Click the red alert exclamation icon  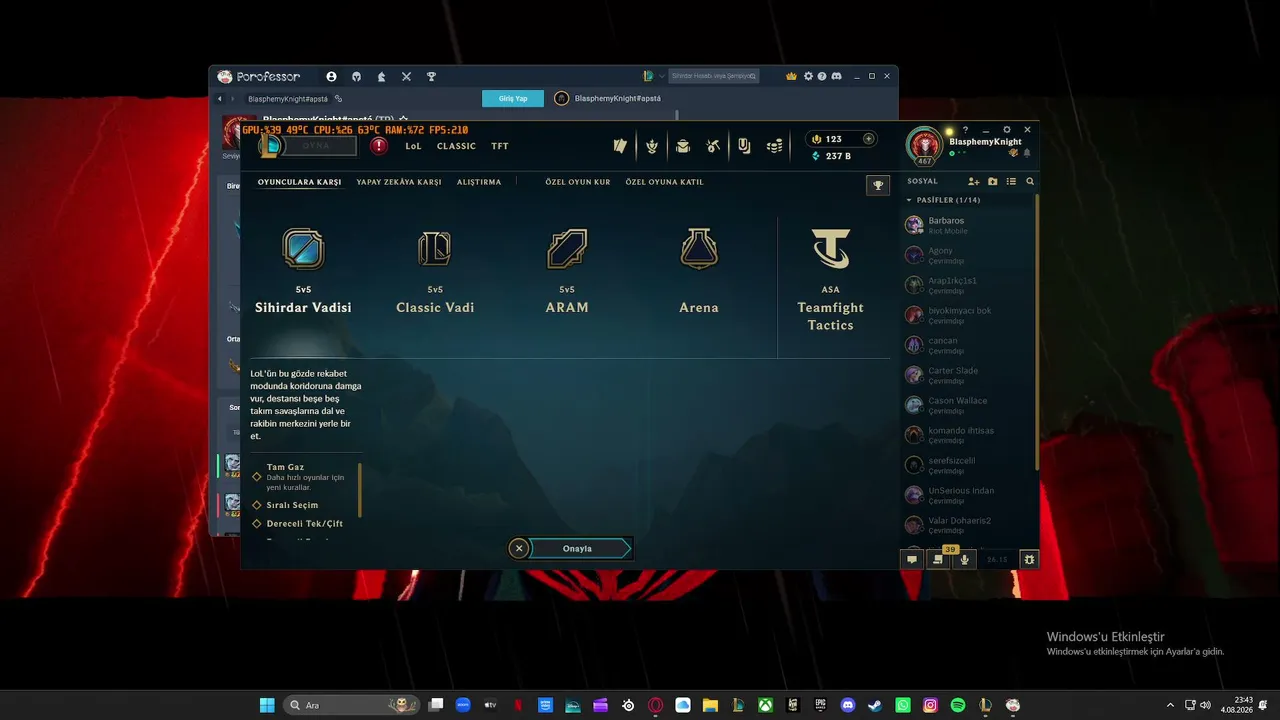point(379,146)
